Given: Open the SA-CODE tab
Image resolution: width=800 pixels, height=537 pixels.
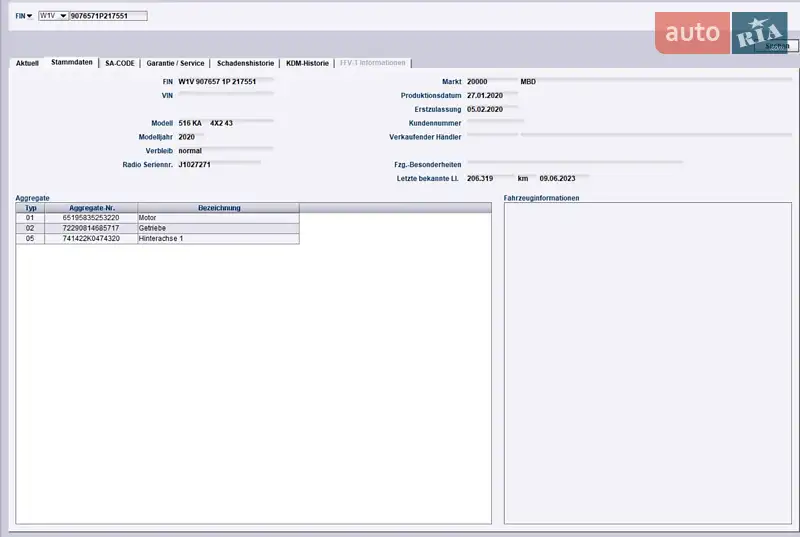Looking at the screenshot, I should 120,63.
